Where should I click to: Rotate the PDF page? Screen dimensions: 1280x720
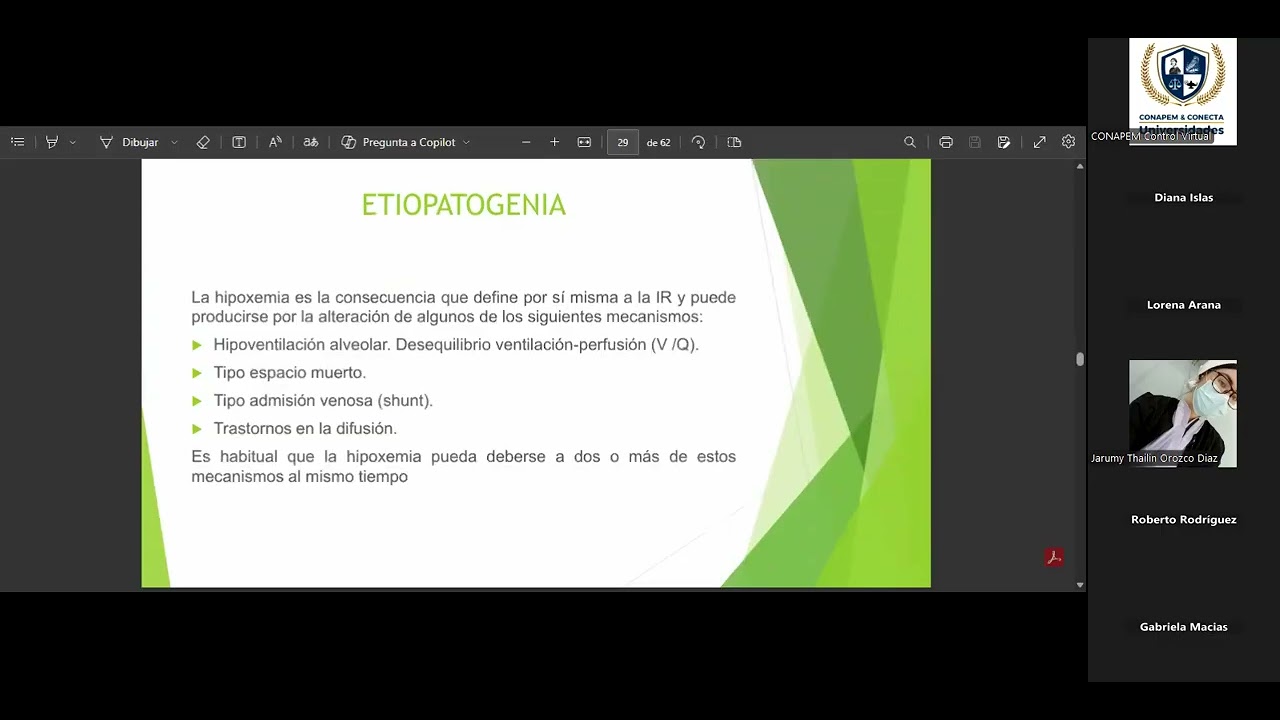tap(698, 142)
